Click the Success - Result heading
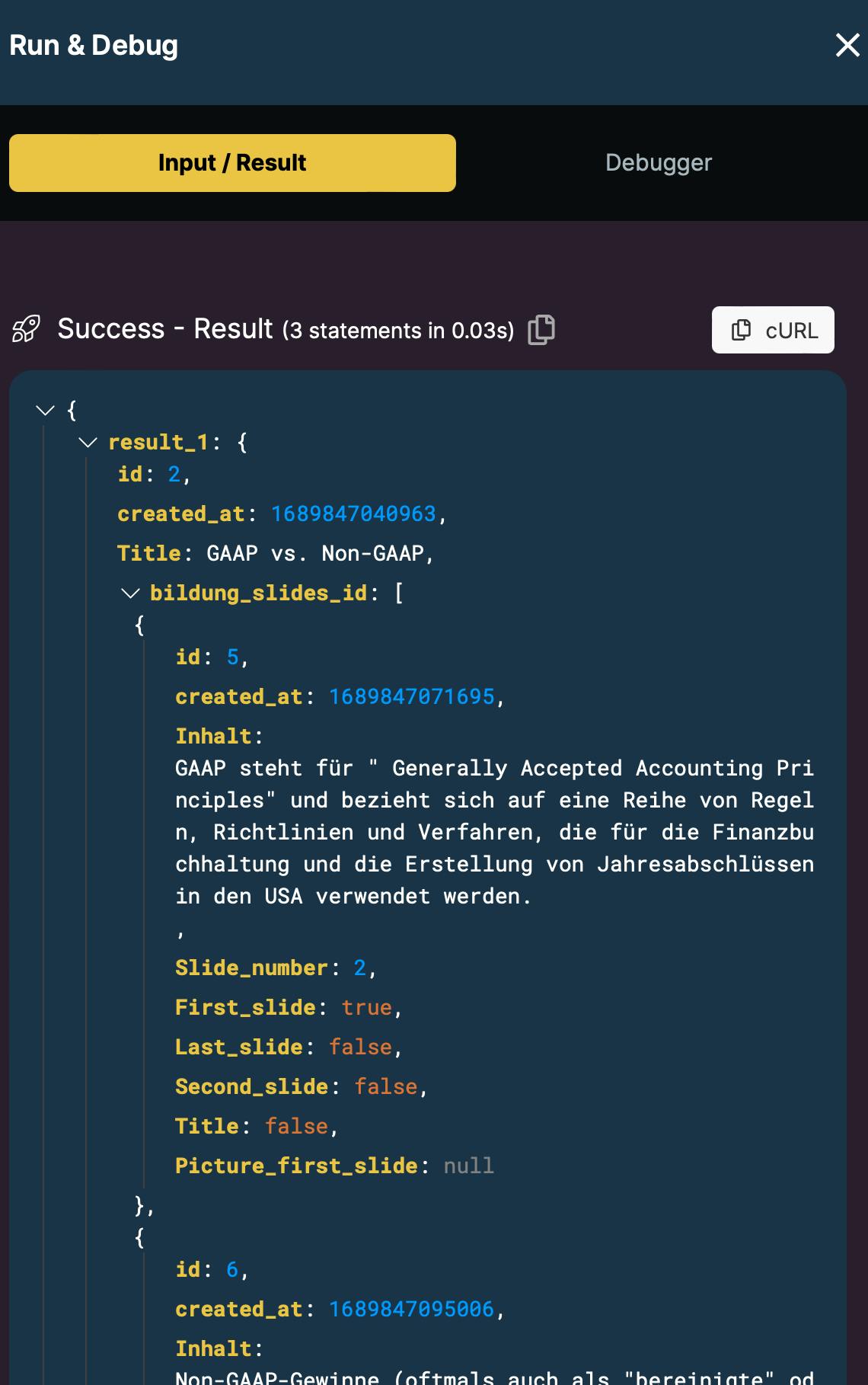868x1385 pixels. (164, 329)
